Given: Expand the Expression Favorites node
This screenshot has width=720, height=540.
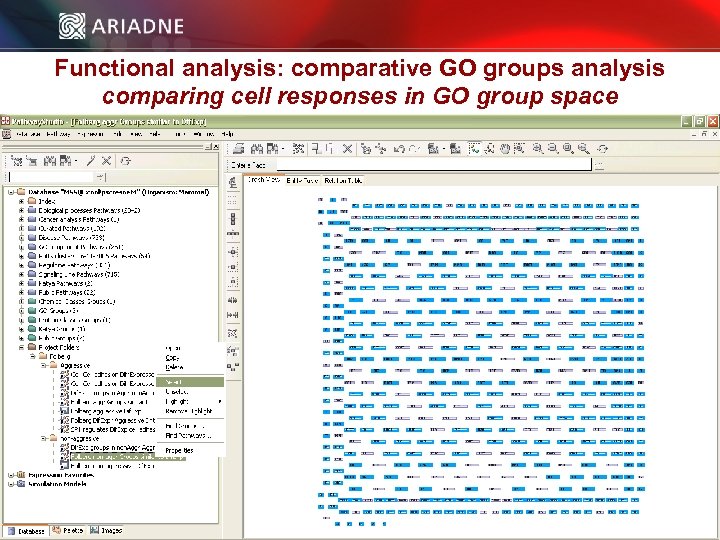Looking at the screenshot, I should (x=11, y=475).
